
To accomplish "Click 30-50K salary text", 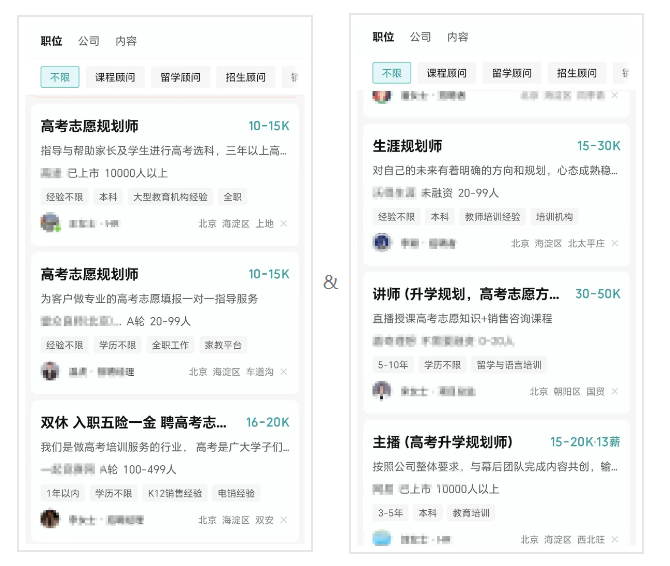I will tap(598, 294).
